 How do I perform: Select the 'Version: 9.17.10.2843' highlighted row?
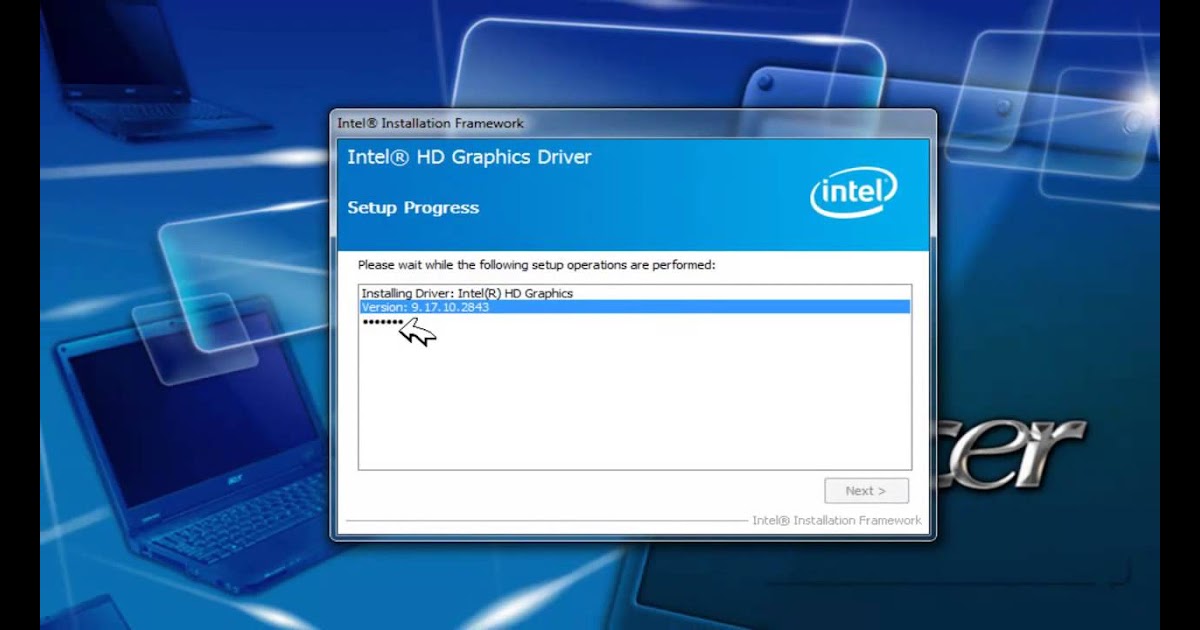(x=635, y=307)
